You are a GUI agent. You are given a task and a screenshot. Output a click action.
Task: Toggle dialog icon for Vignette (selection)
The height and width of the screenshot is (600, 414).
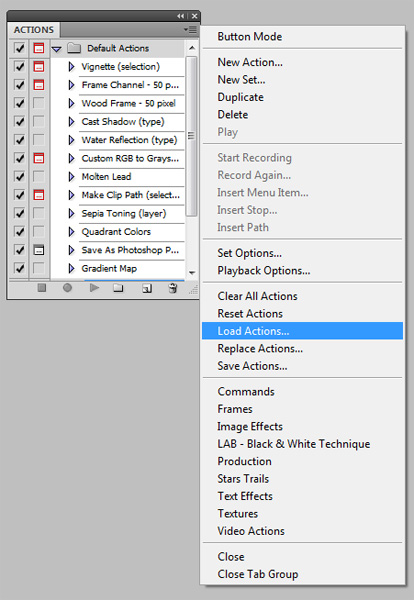click(x=39, y=67)
